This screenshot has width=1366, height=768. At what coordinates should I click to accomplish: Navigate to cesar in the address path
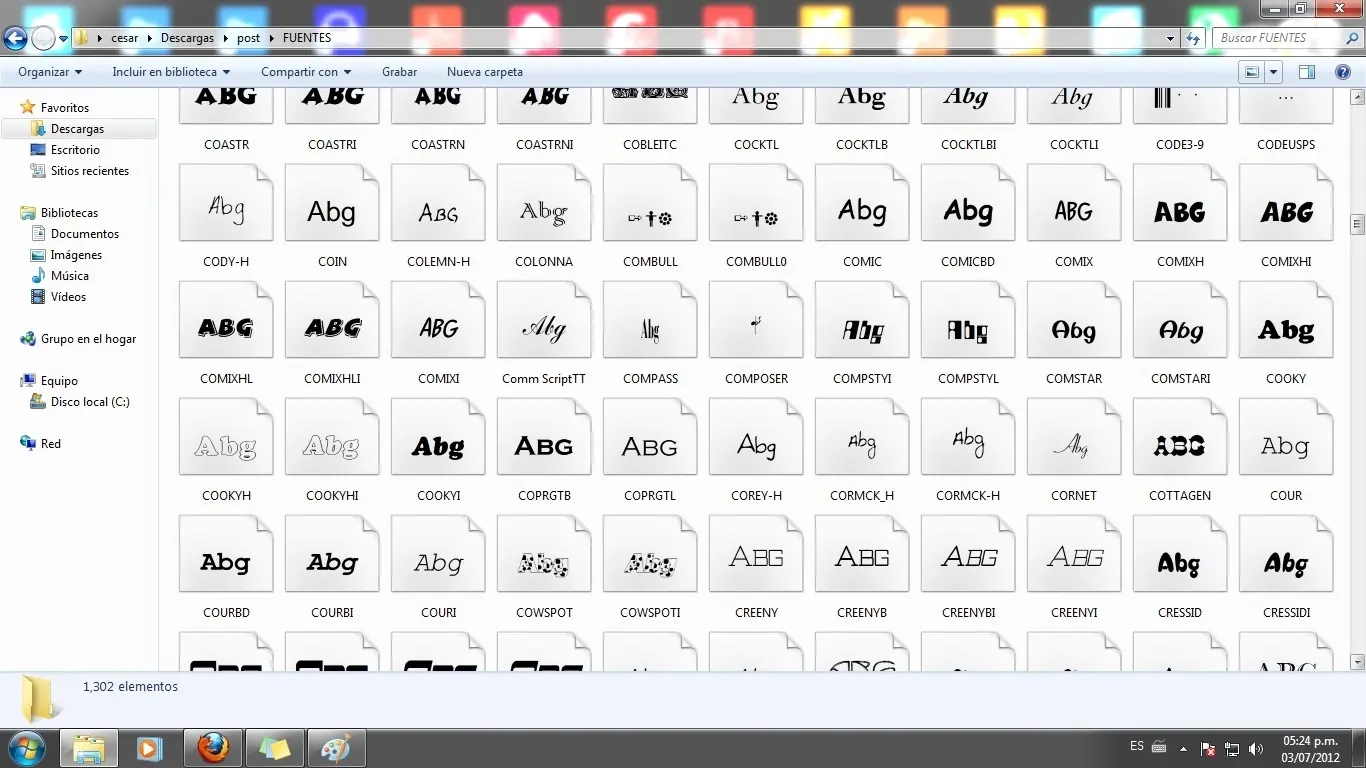point(125,38)
